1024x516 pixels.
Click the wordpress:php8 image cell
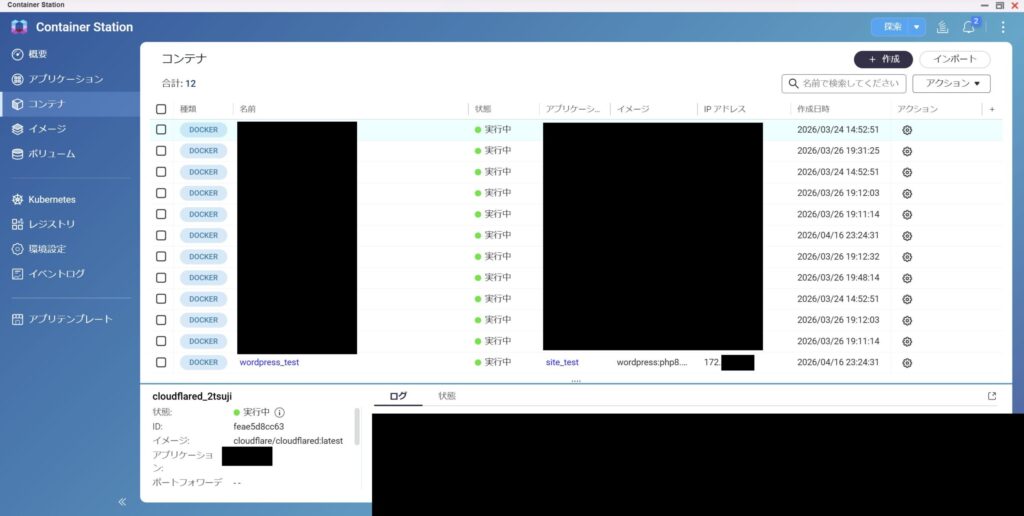click(652, 362)
